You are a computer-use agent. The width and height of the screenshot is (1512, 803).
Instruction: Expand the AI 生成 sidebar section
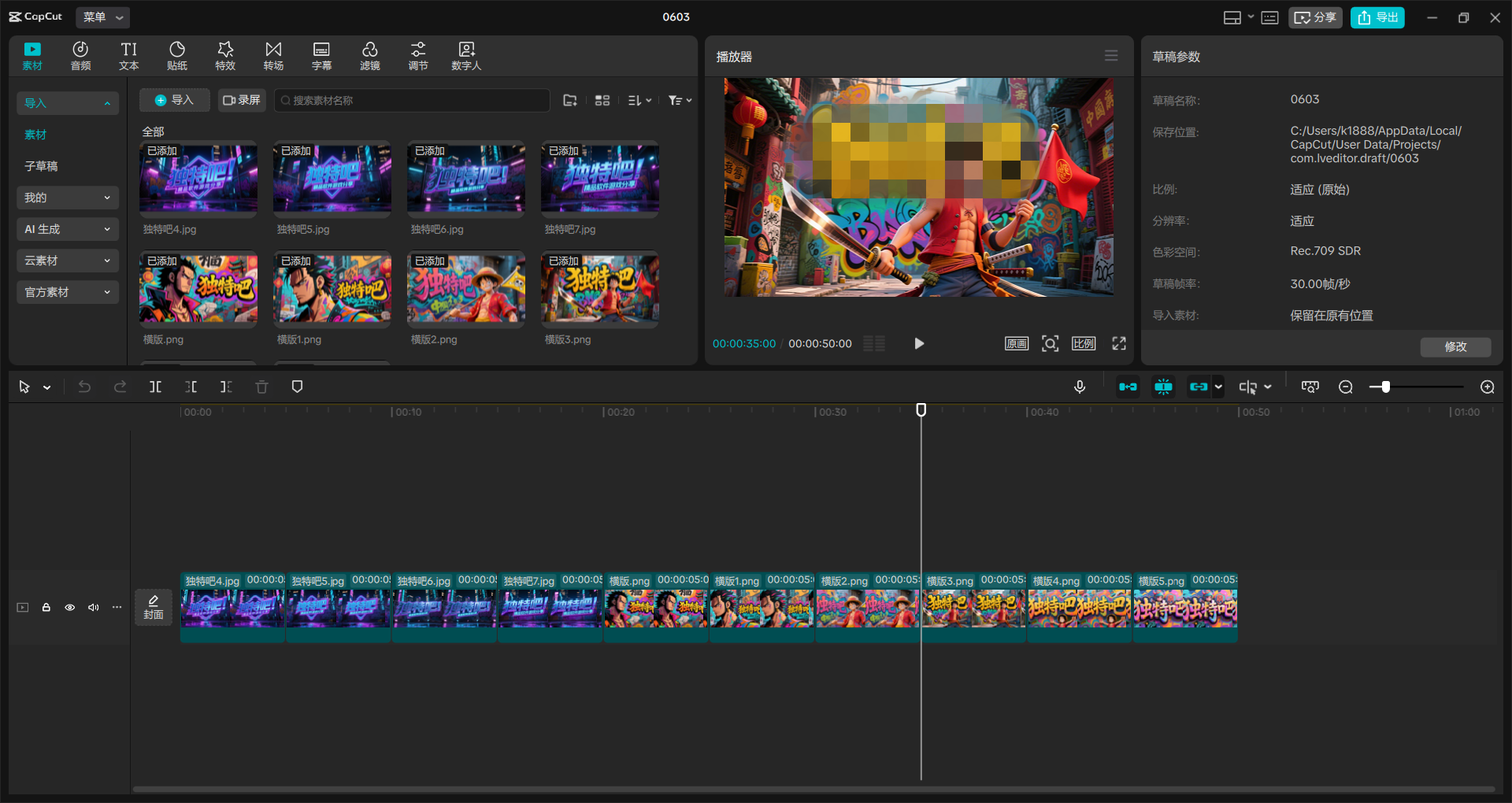coord(68,229)
